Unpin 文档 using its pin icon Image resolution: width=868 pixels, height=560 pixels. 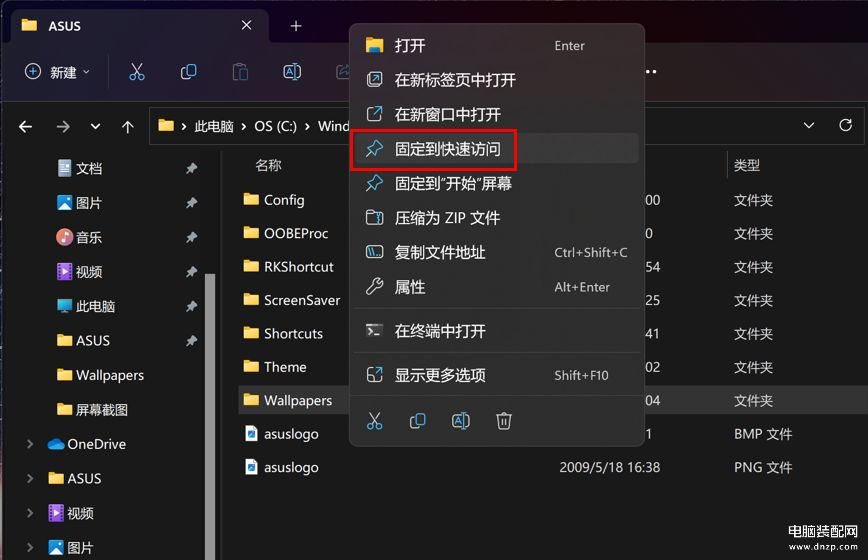[x=192, y=168]
